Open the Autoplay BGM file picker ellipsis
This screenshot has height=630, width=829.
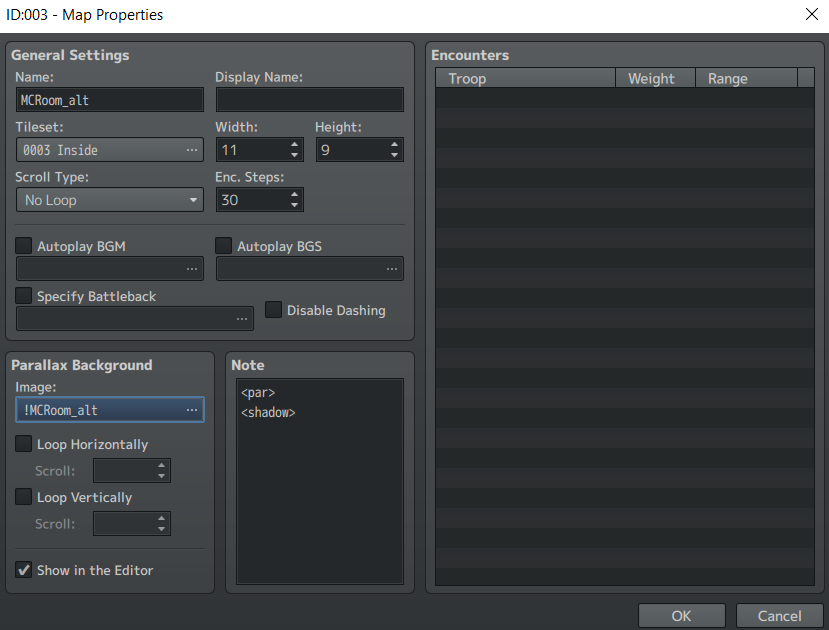click(x=191, y=269)
